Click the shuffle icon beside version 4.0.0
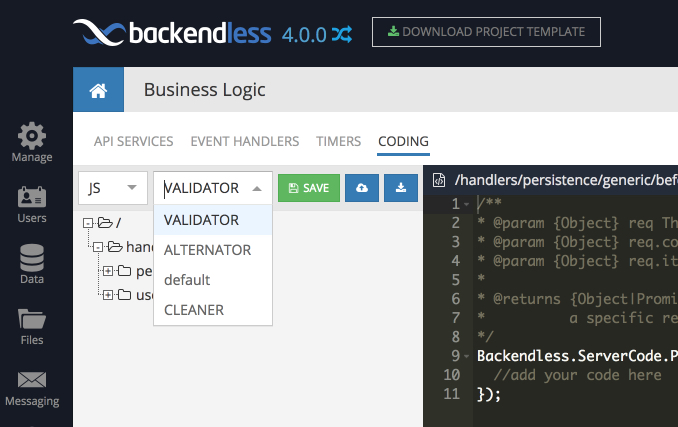 (342, 34)
